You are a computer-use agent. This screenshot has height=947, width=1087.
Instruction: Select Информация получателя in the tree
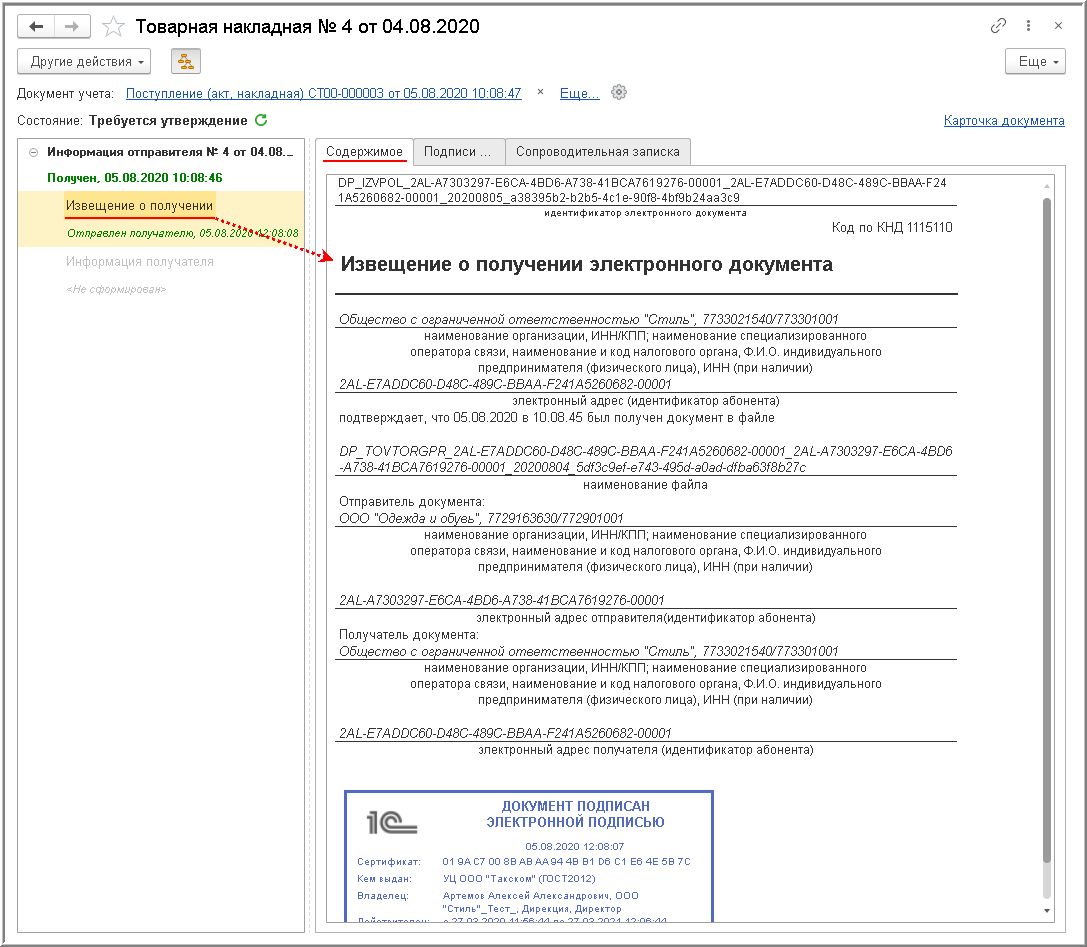(139, 261)
